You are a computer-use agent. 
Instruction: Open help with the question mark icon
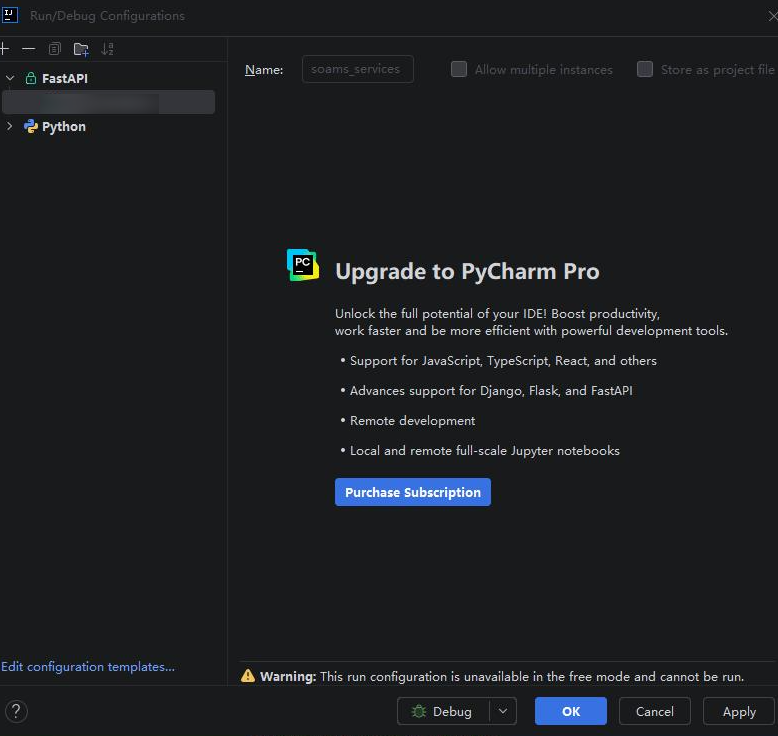pos(17,712)
